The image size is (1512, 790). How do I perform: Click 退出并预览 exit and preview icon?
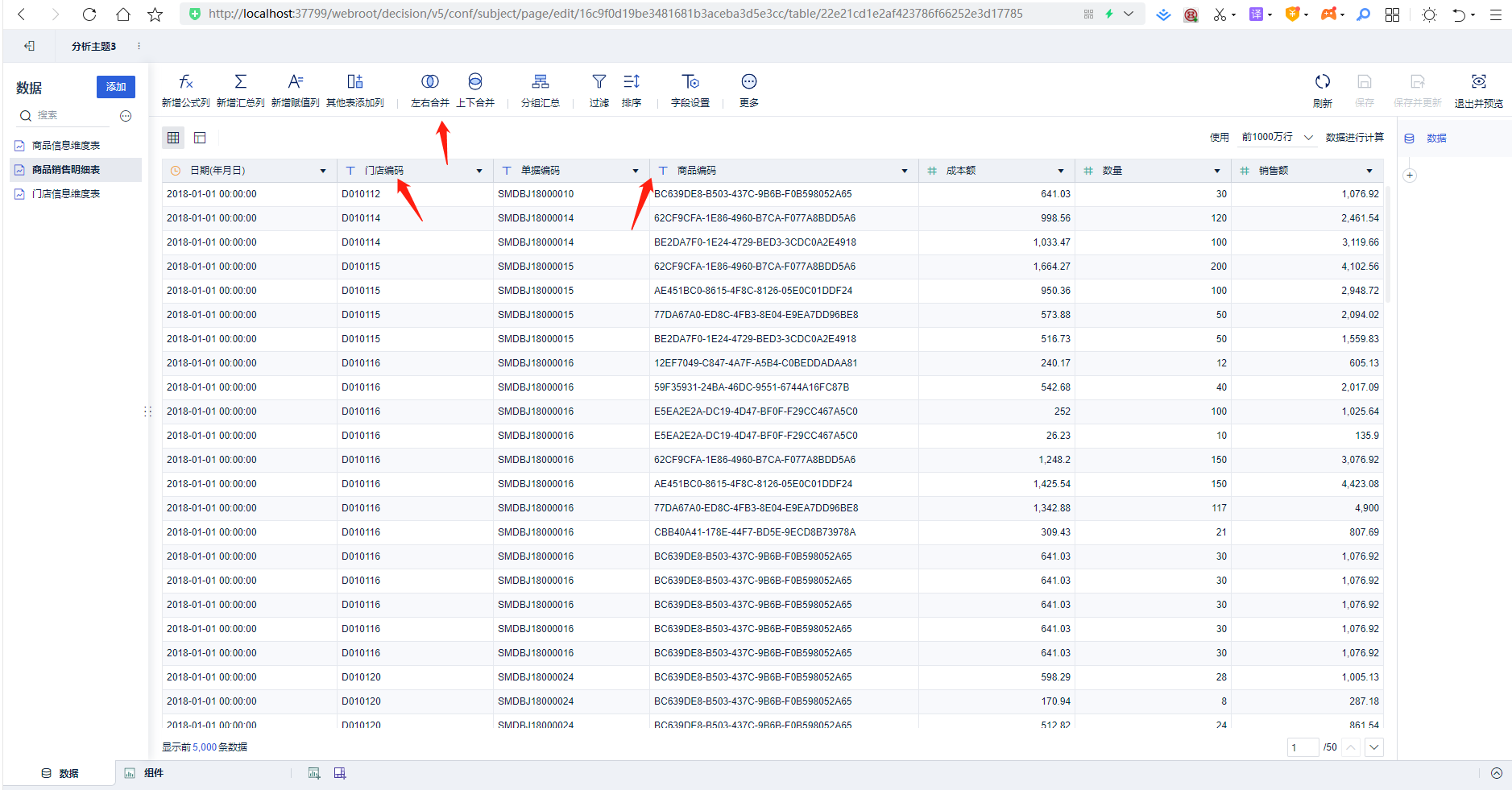point(1479,81)
